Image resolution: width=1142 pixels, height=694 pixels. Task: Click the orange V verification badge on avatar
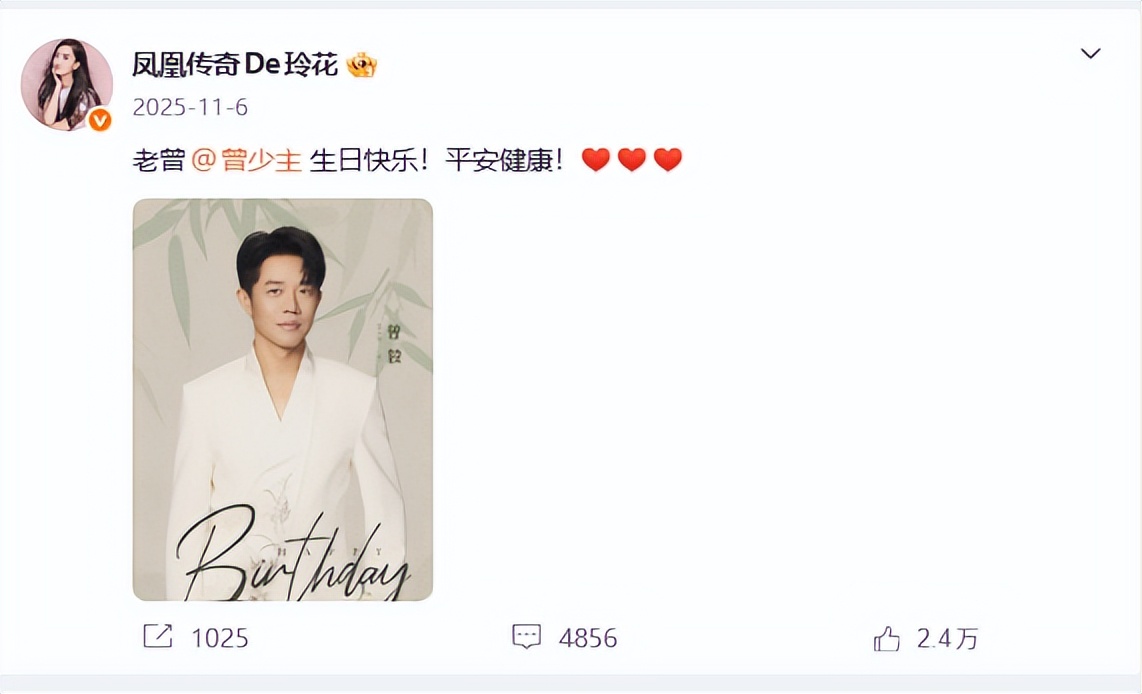[98, 120]
